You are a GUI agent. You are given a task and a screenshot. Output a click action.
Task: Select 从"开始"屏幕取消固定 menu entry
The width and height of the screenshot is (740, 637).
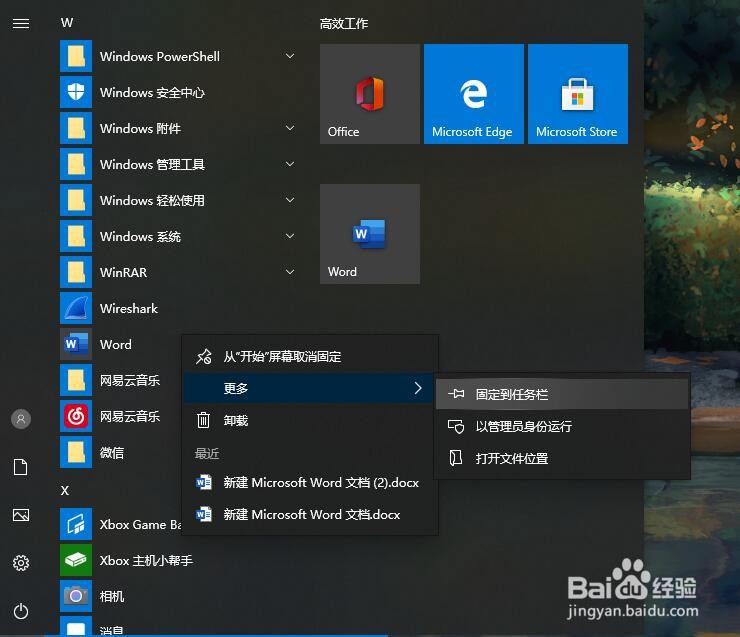pyautogui.click(x=310, y=357)
